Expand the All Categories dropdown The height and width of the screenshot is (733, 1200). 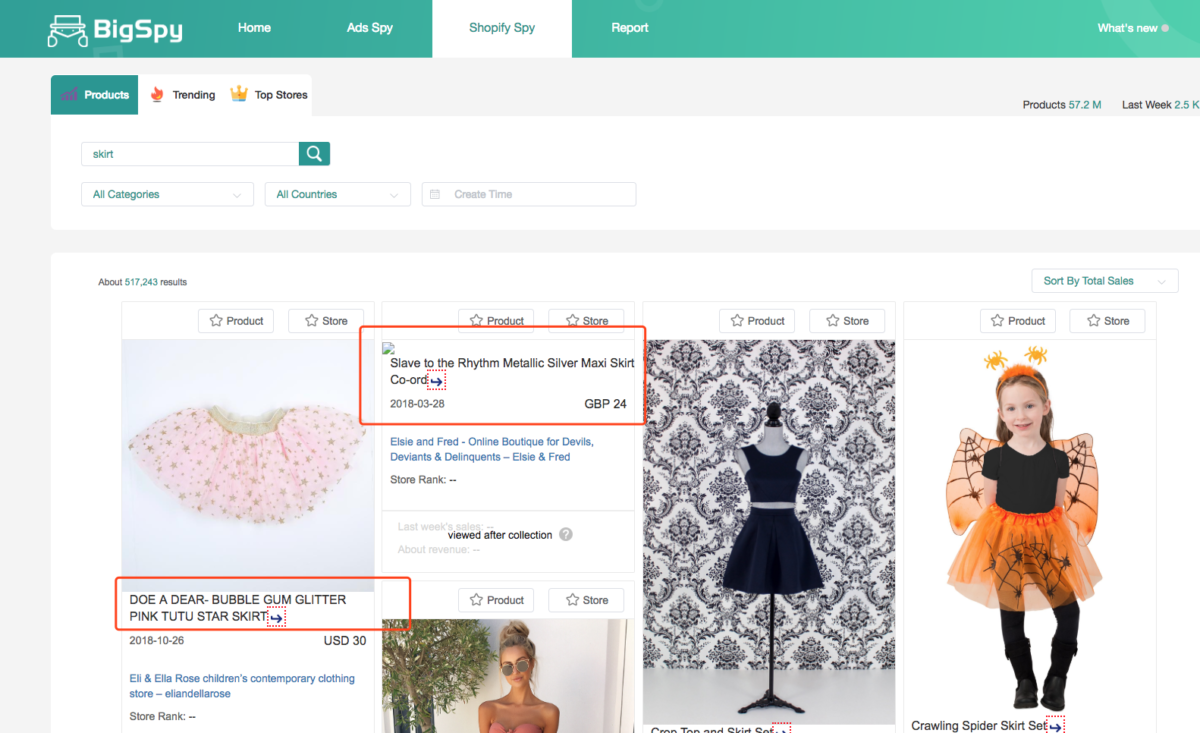(167, 194)
